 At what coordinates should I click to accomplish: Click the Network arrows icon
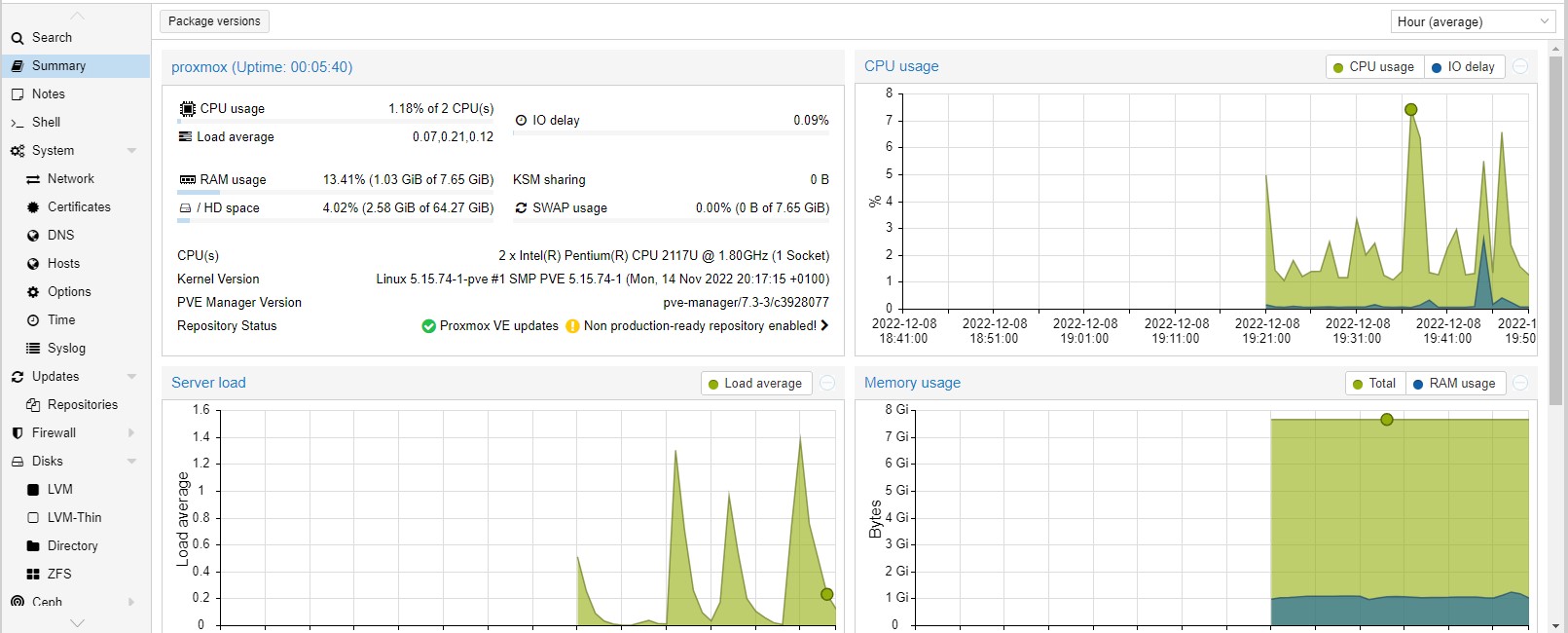tap(33, 179)
